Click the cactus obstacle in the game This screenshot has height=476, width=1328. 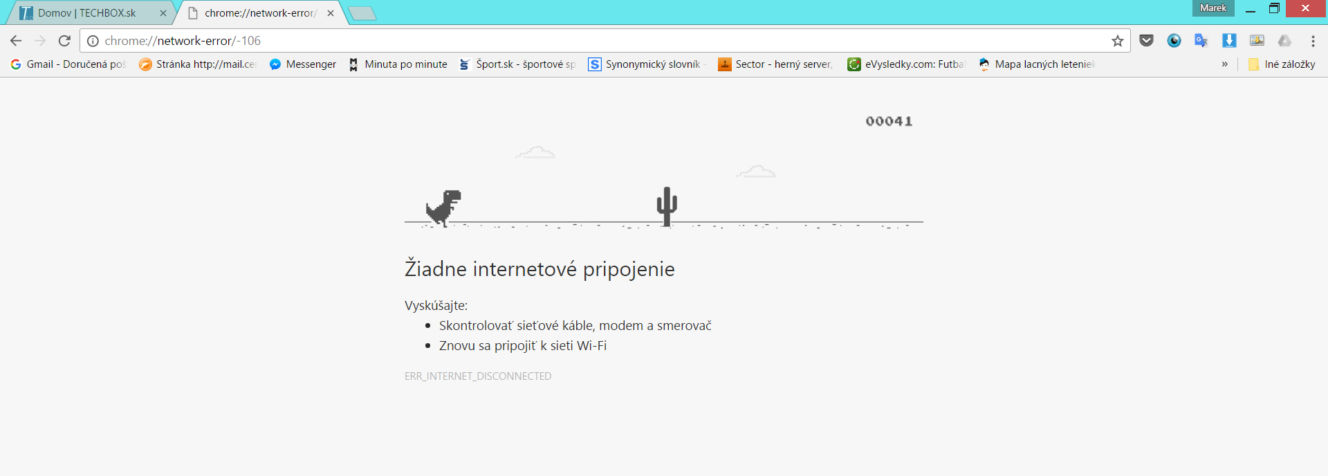(x=667, y=206)
